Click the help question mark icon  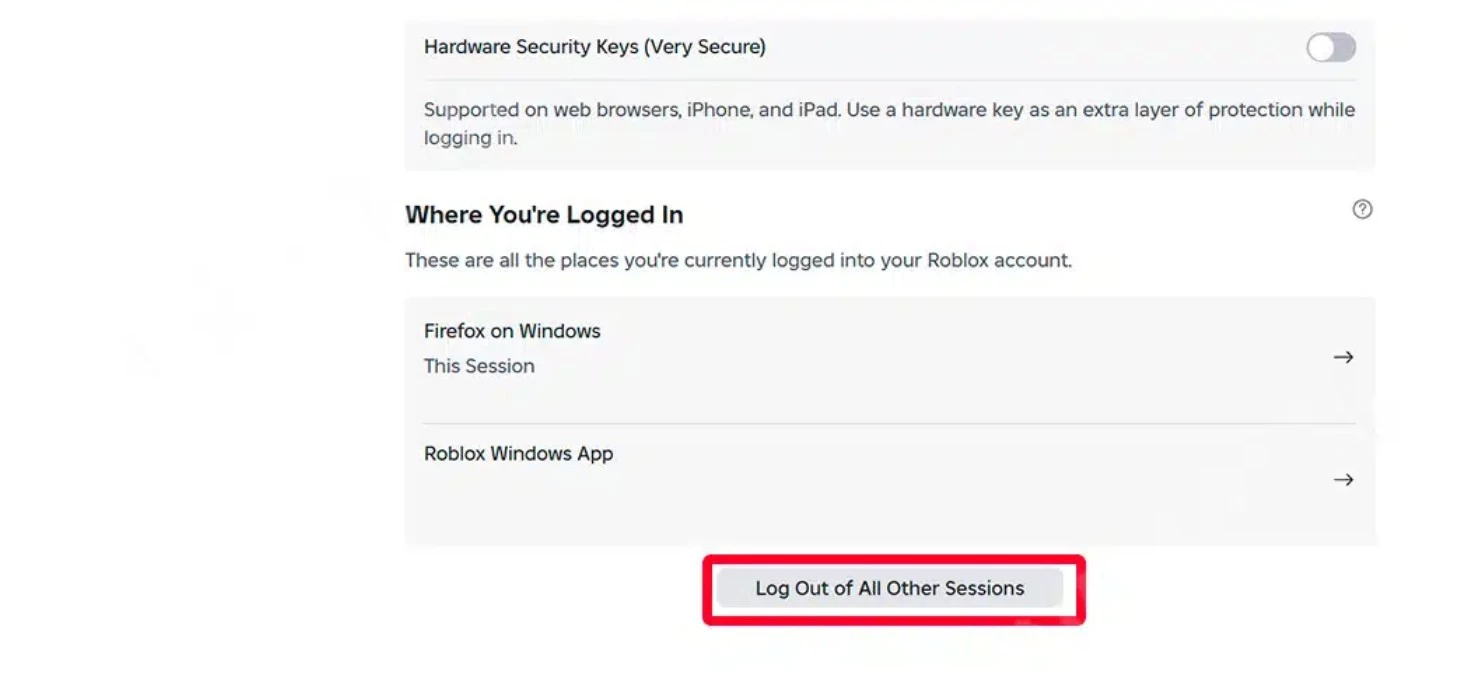pos(1361,210)
